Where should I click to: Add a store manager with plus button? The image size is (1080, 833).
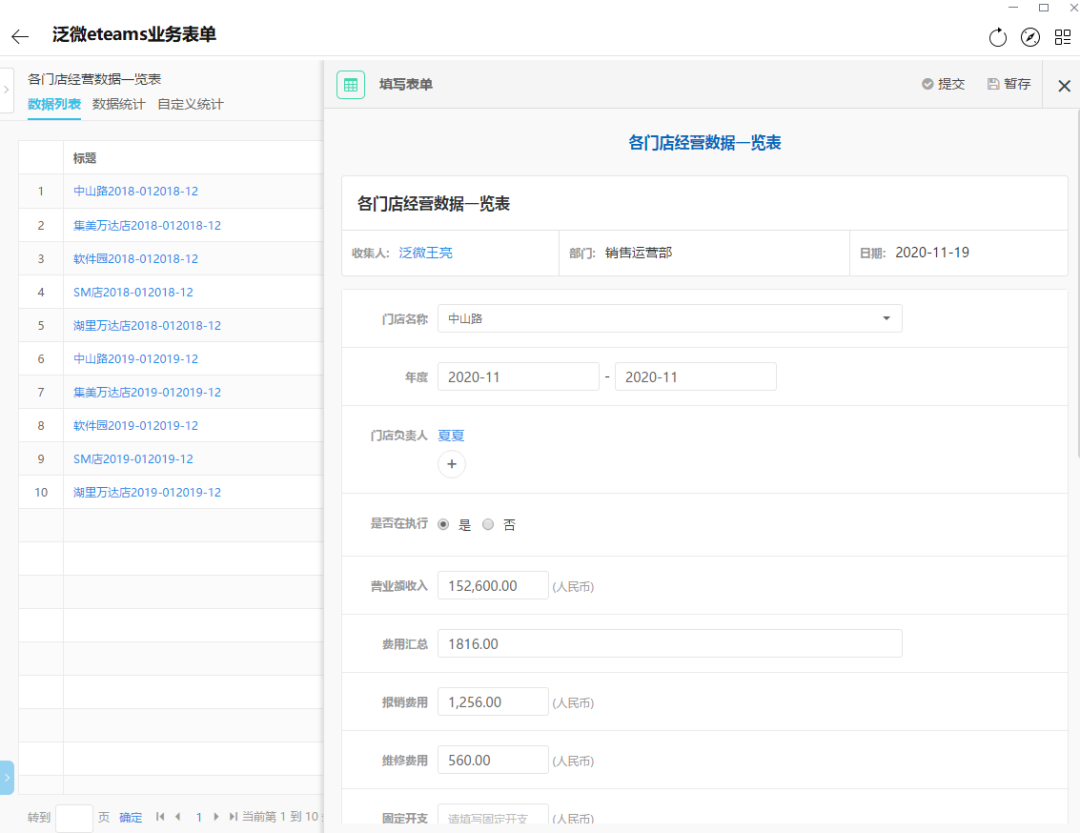click(x=452, y=464)
